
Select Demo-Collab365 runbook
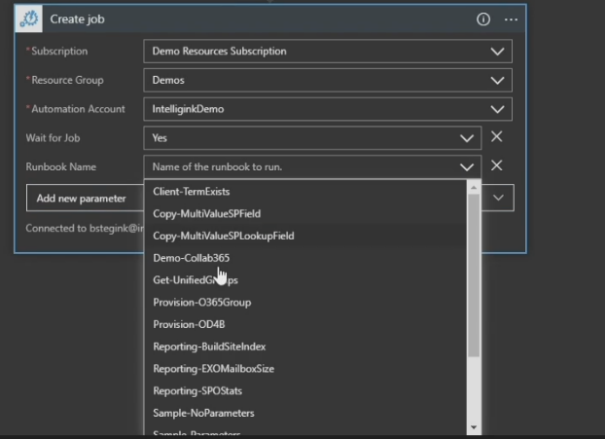coord(305,258)
